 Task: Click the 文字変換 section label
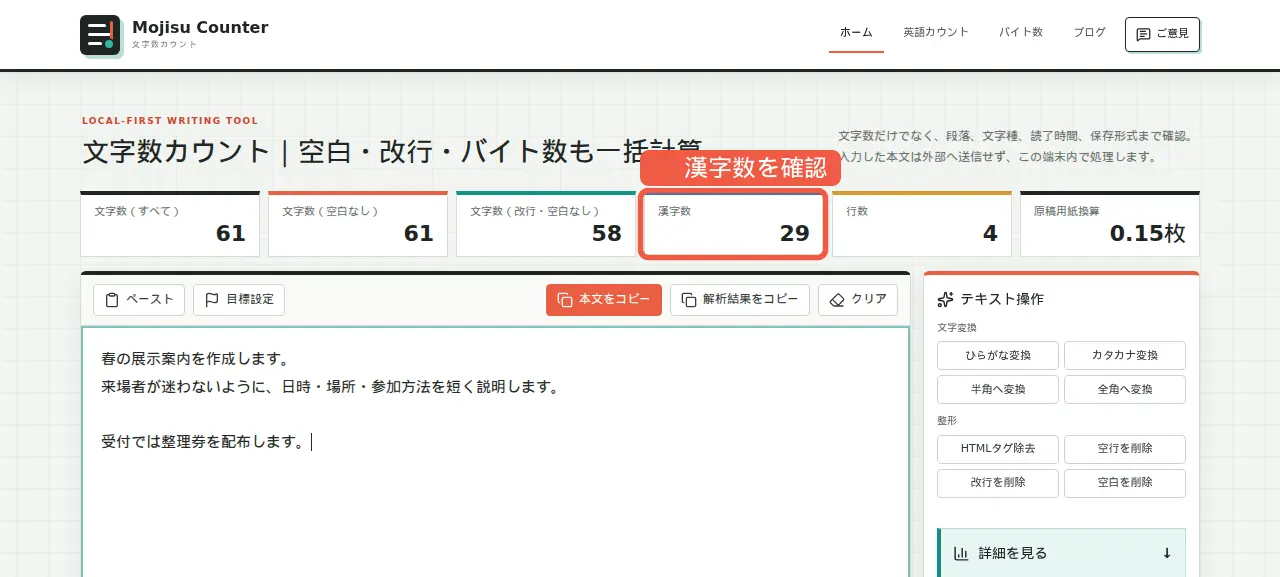pos(957,327)
